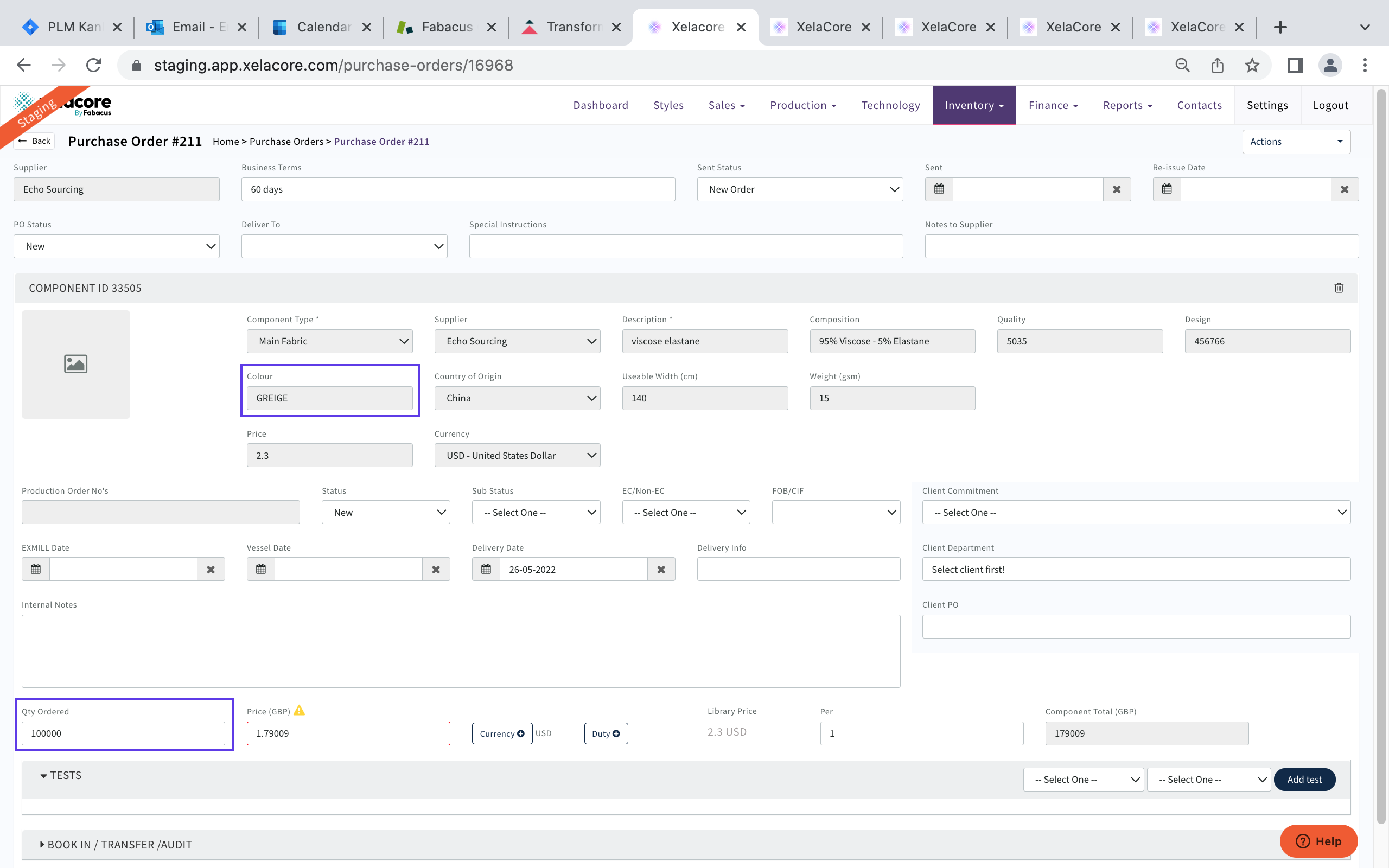Click the Price GBP warning icon

299,711
